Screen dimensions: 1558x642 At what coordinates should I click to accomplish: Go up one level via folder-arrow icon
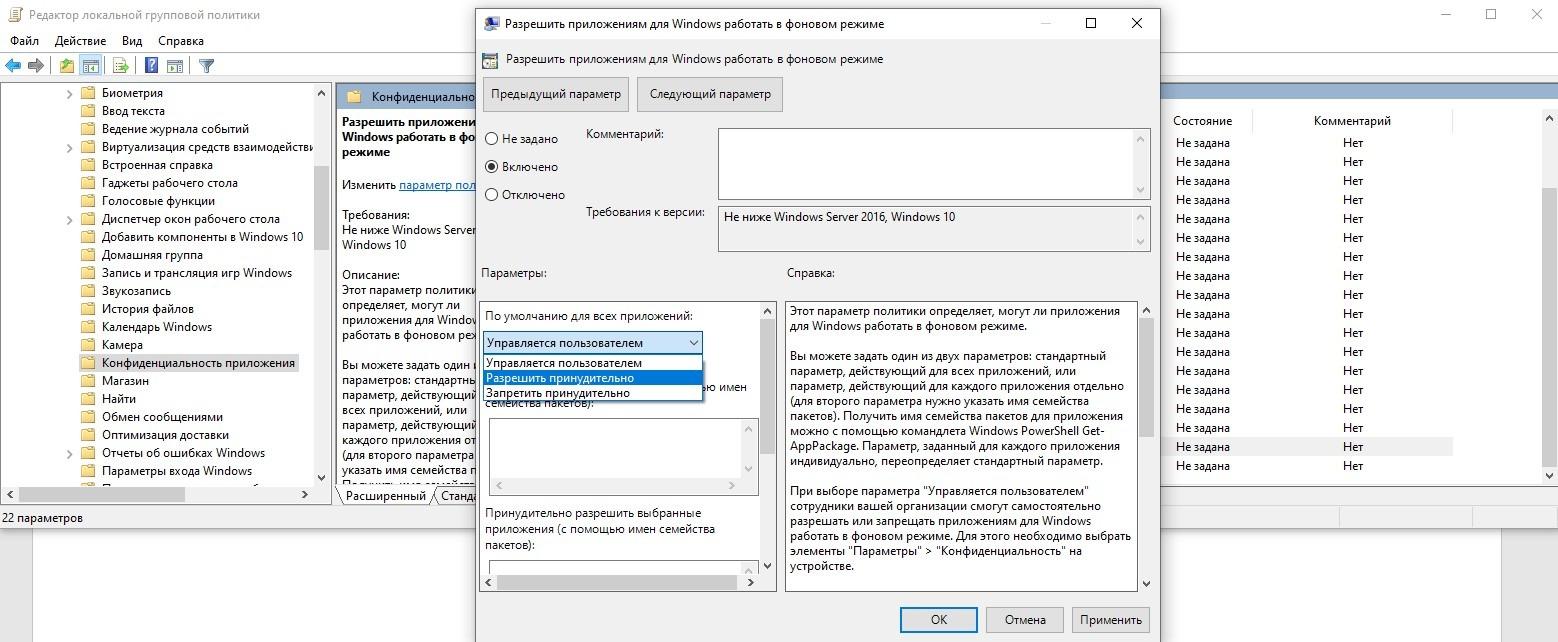tap(66, 66)
